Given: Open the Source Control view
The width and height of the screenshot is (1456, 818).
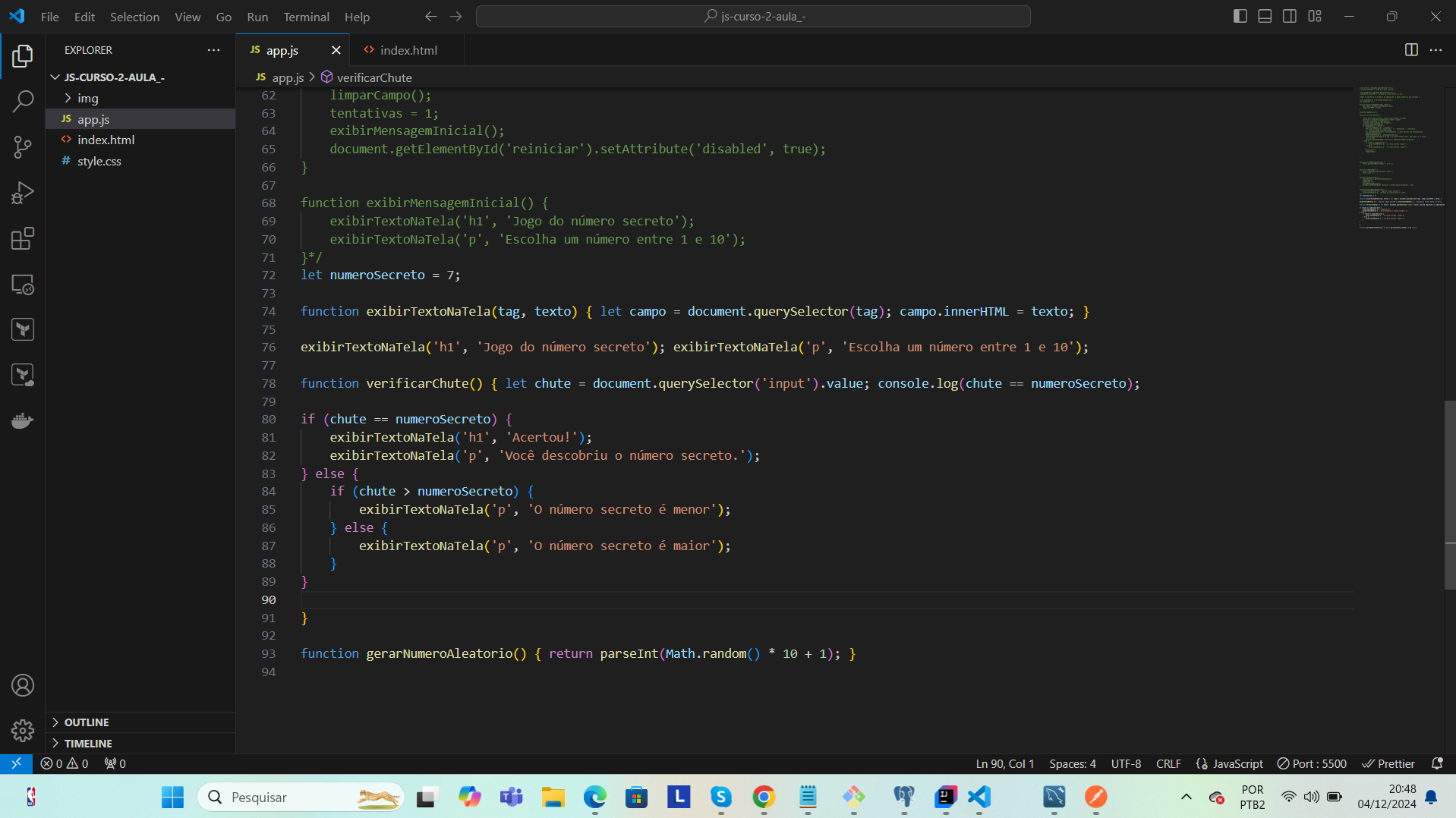Looking at the screenshot, I should click(23, 146).
